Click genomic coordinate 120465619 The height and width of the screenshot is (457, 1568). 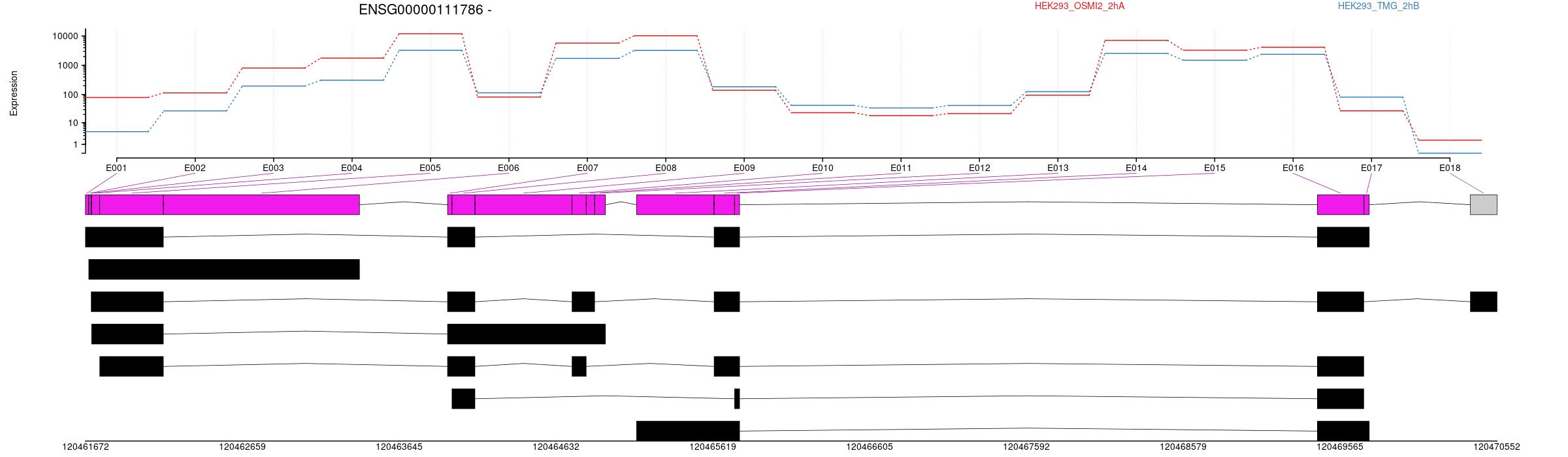[713, 447]
